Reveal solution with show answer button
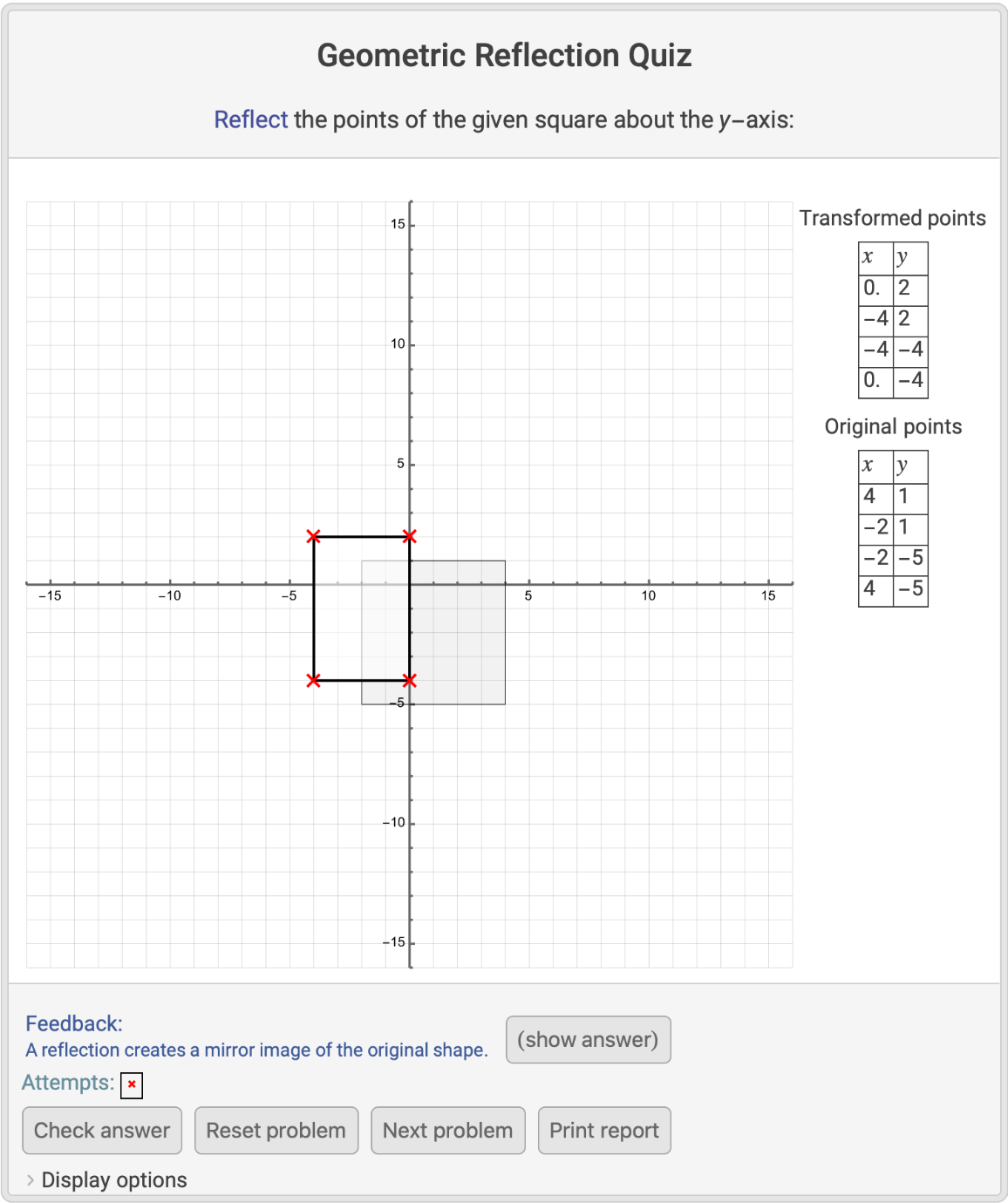The width and height of the screenshot is (1008, 1203). 588,1039
